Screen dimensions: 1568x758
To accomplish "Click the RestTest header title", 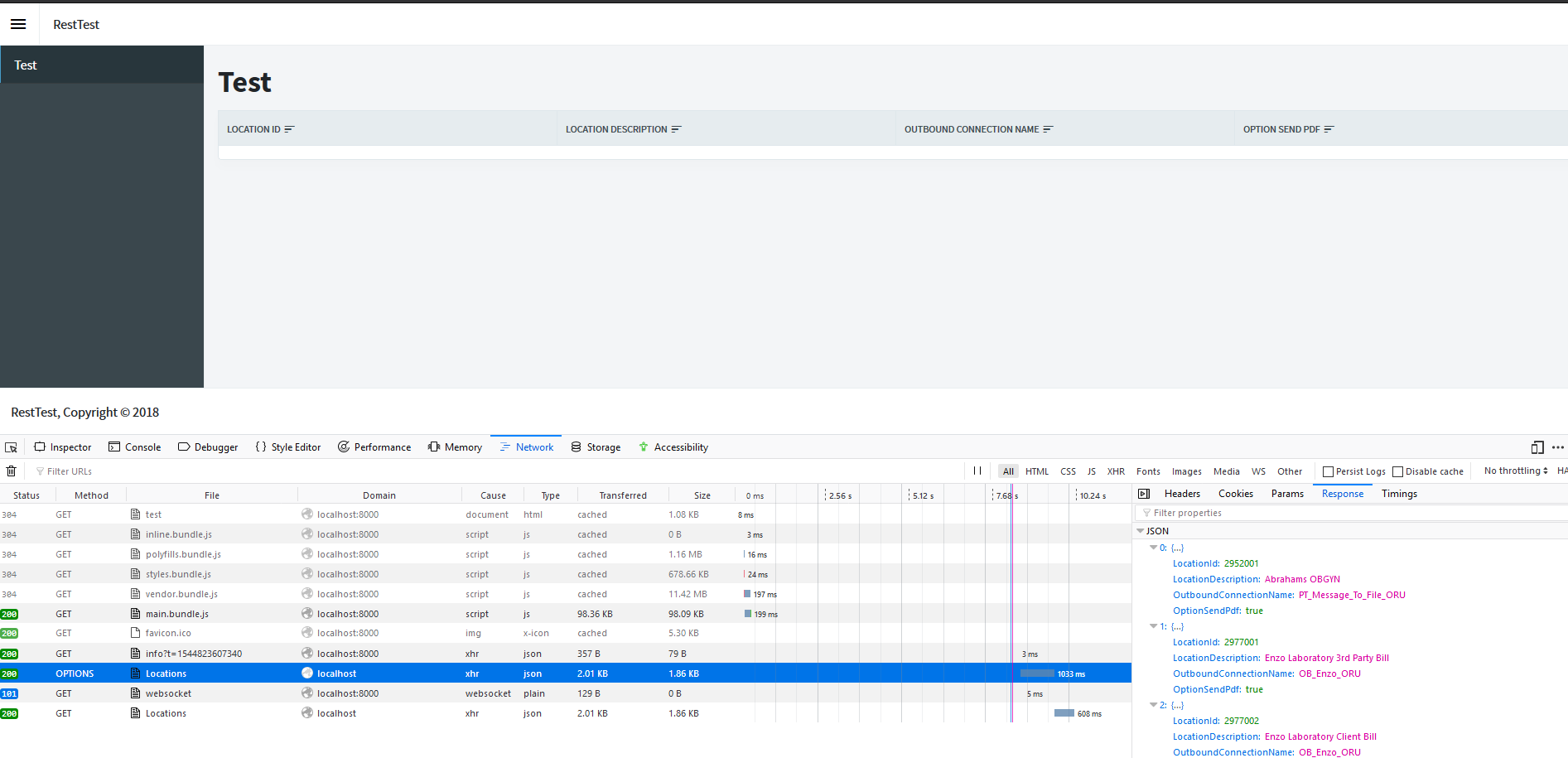I will click(x=76, y=25).
